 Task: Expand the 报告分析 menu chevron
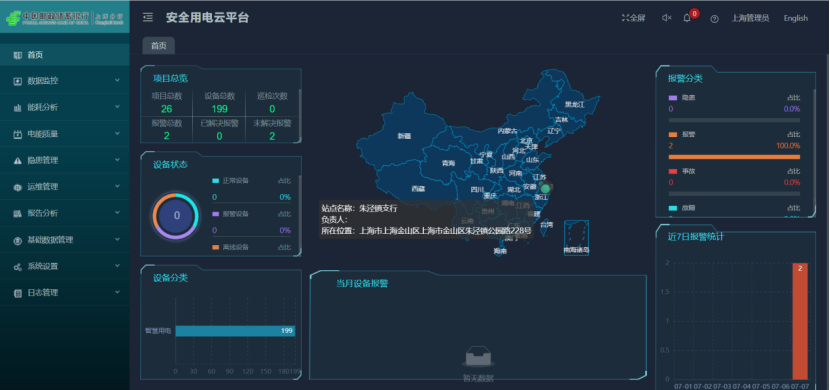coord(118,213)
